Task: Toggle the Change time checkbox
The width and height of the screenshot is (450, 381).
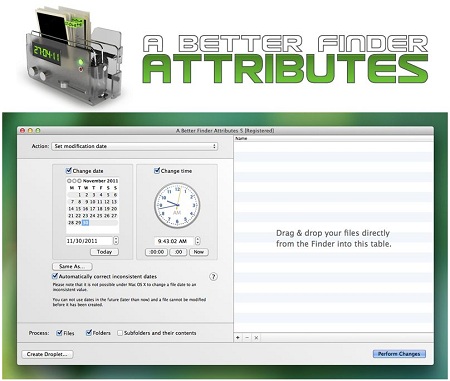Action: pyautogui.click(x=157, y=171)
